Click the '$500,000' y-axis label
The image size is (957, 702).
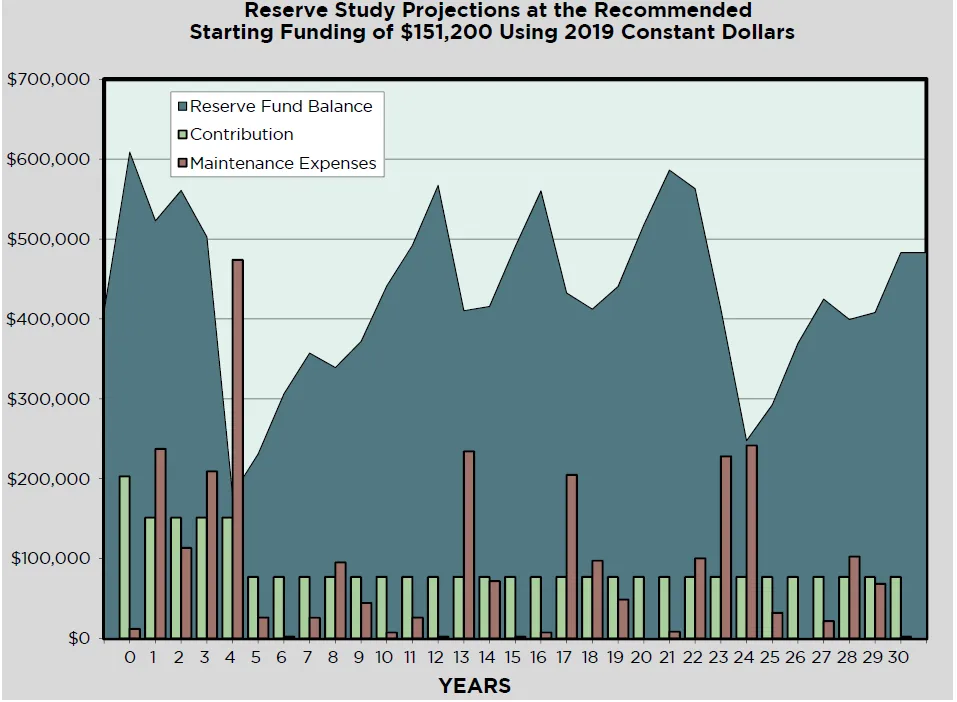(48, 239)
